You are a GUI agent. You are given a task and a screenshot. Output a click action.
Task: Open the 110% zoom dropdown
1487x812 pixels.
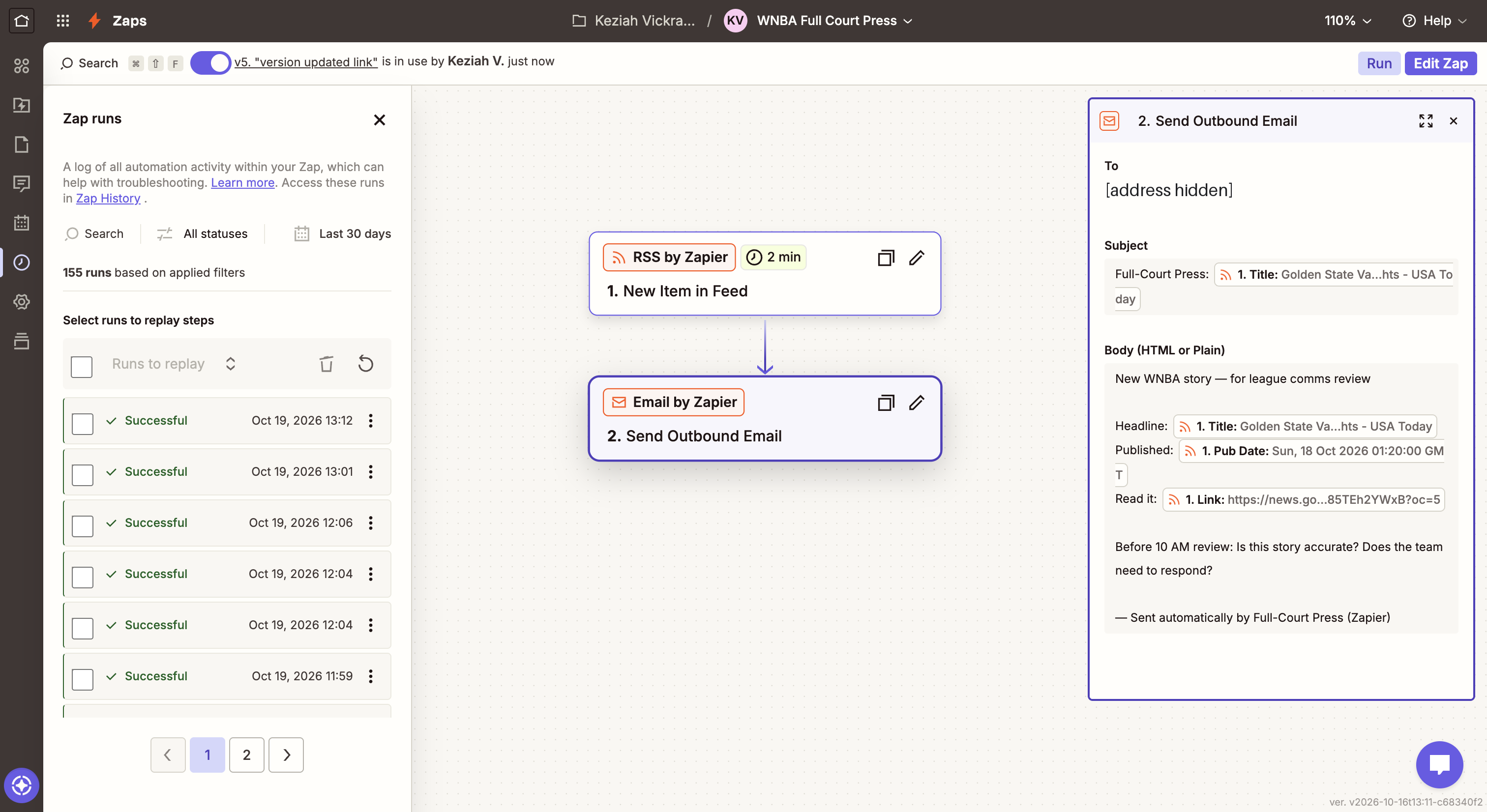point(1348,21)
